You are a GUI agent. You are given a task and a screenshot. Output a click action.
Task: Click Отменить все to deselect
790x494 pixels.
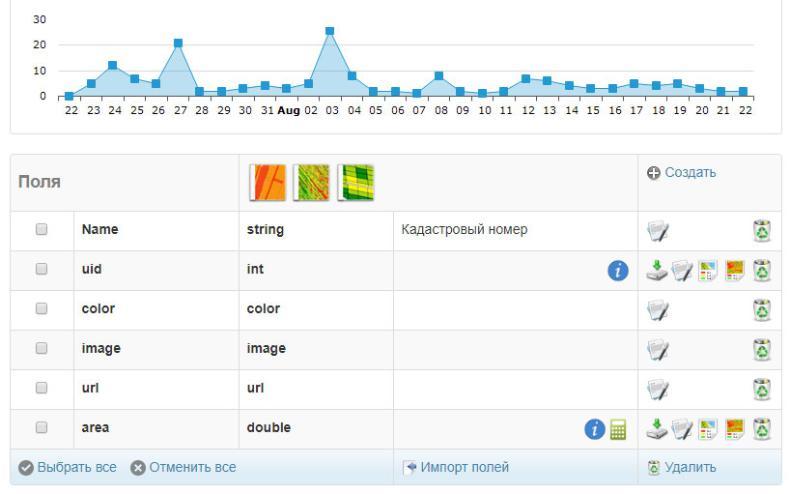point(183,467)
